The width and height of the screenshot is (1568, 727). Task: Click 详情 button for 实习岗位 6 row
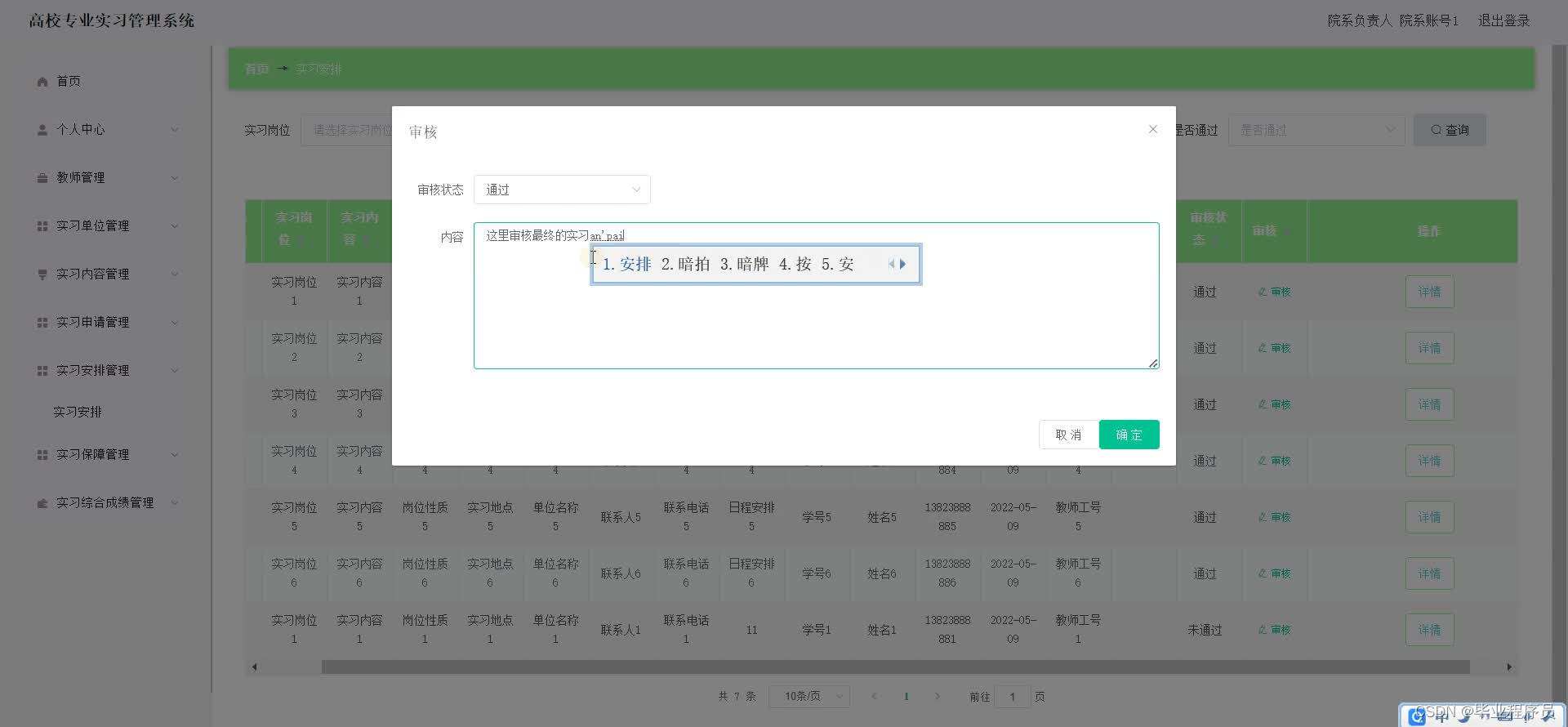(x=1429, y=573)
